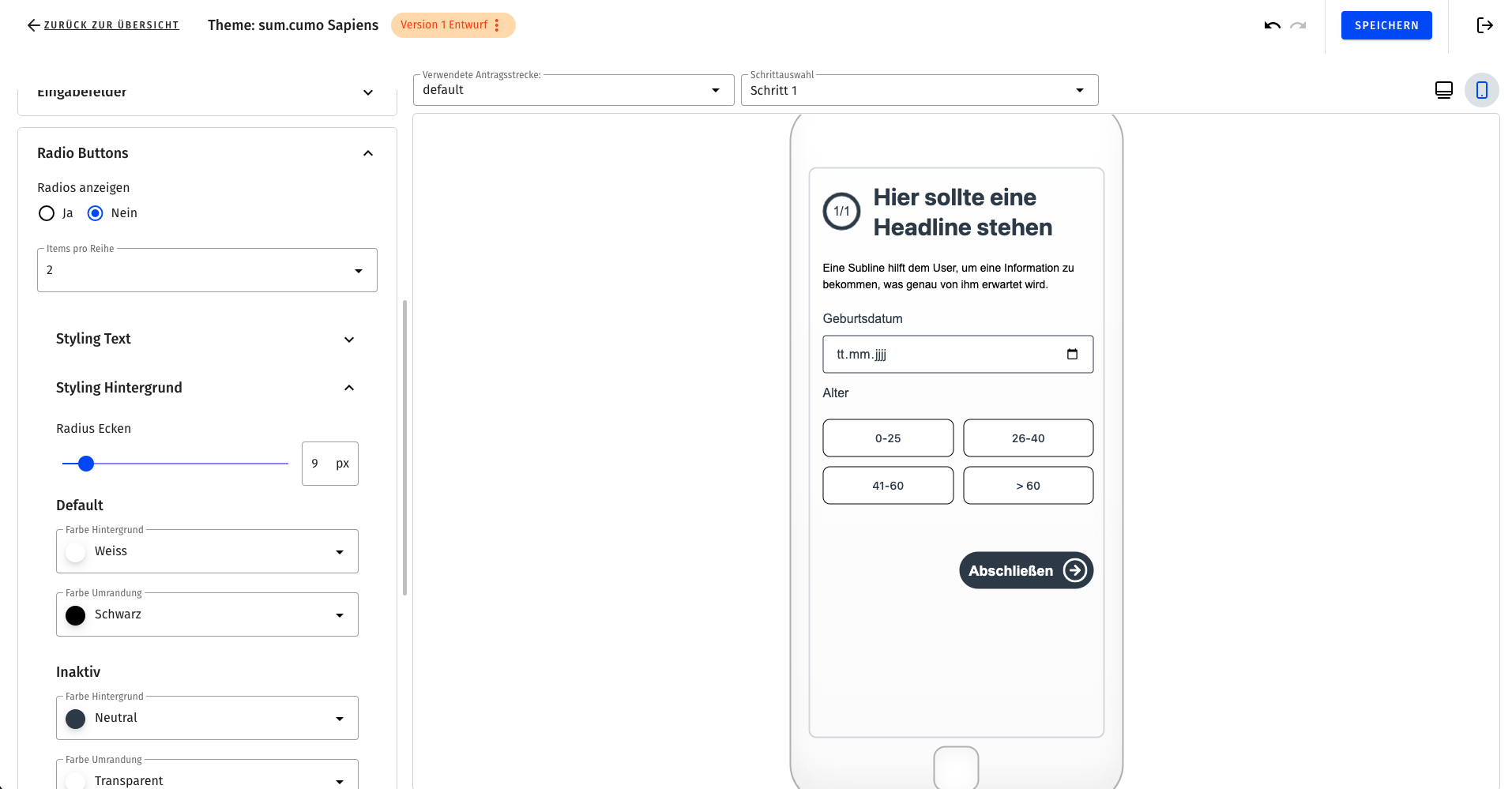The width and height of the screenshot is (1512, 789).
Task: Open Default Farbe Hintergrund Weiss dropdown
Action: [x=207, y=551]
